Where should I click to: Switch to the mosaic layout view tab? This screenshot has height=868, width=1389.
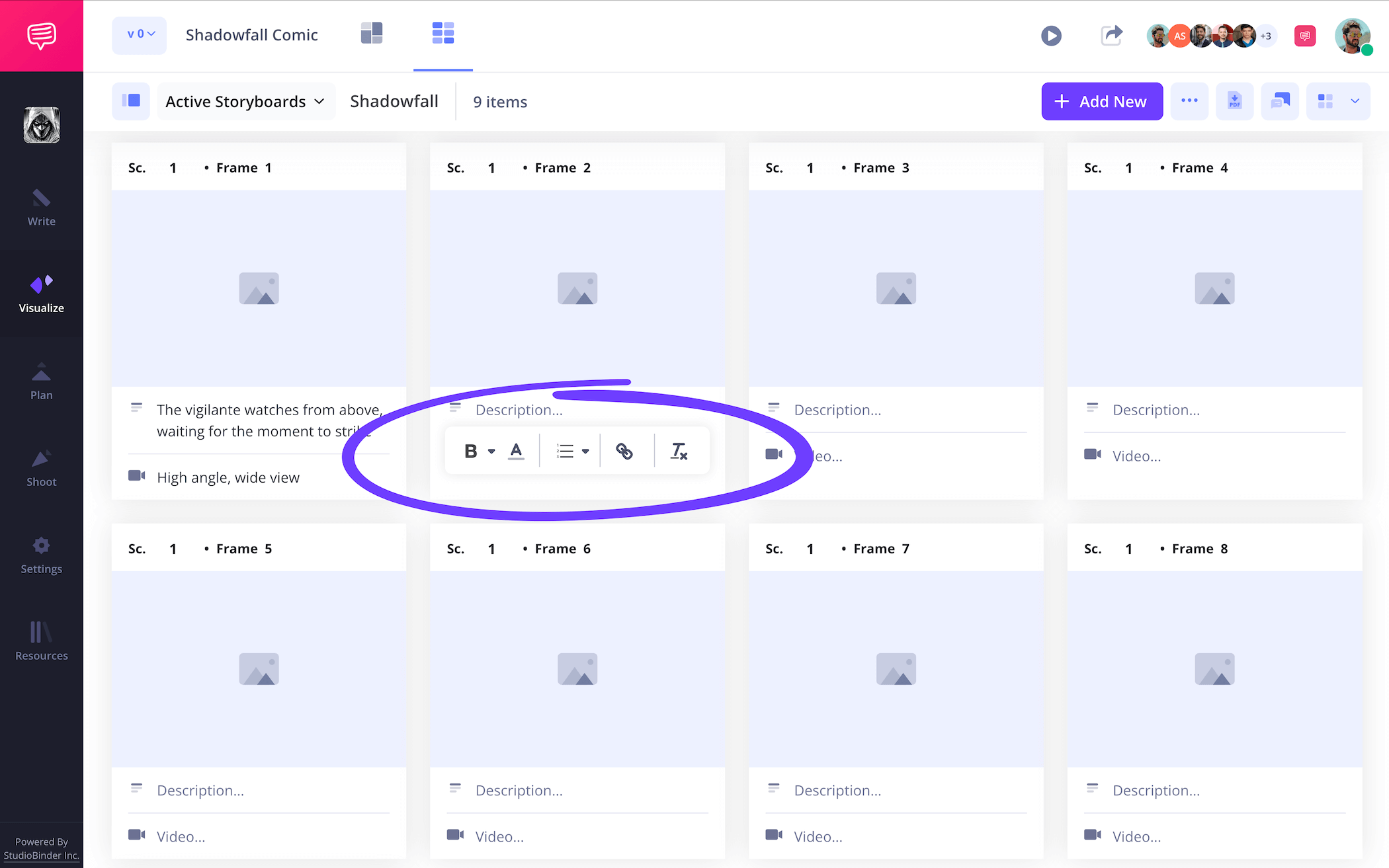(x=372, y=33)
